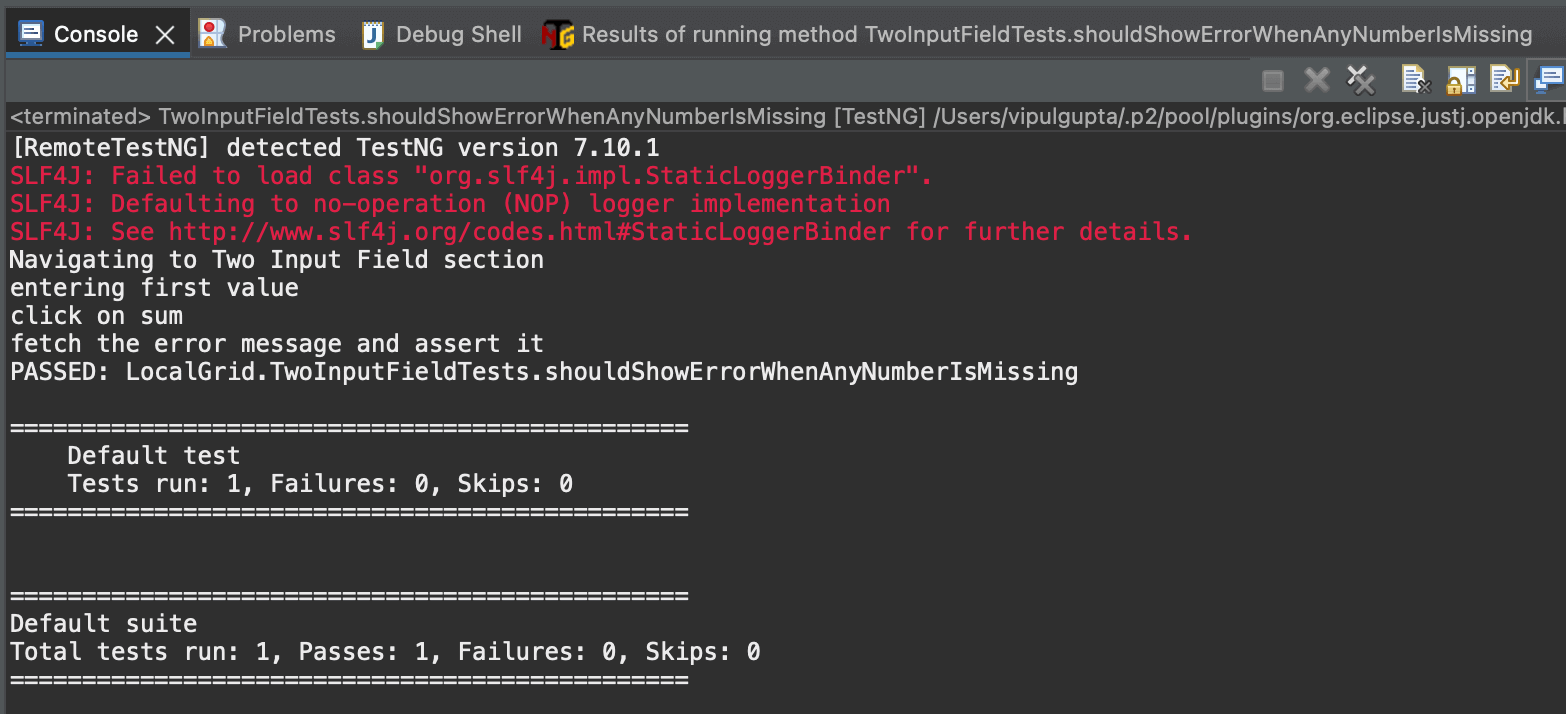Open the slf4j.org StaticLoggerBinder link
This screenshot has width=1566, height=714.
click(x=529, y=232)
